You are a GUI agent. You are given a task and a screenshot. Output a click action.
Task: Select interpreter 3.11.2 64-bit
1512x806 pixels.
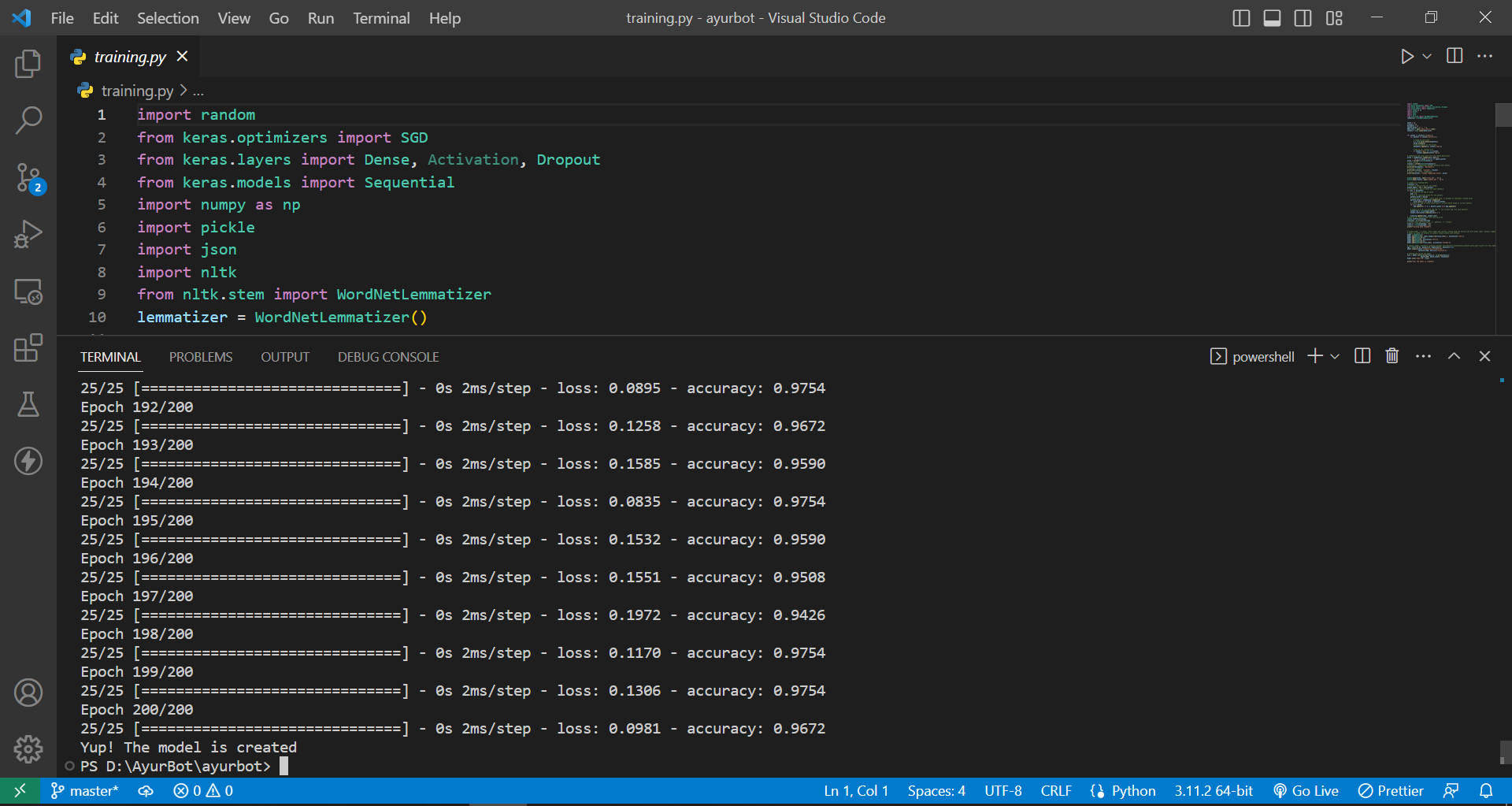pos(1214,790)
